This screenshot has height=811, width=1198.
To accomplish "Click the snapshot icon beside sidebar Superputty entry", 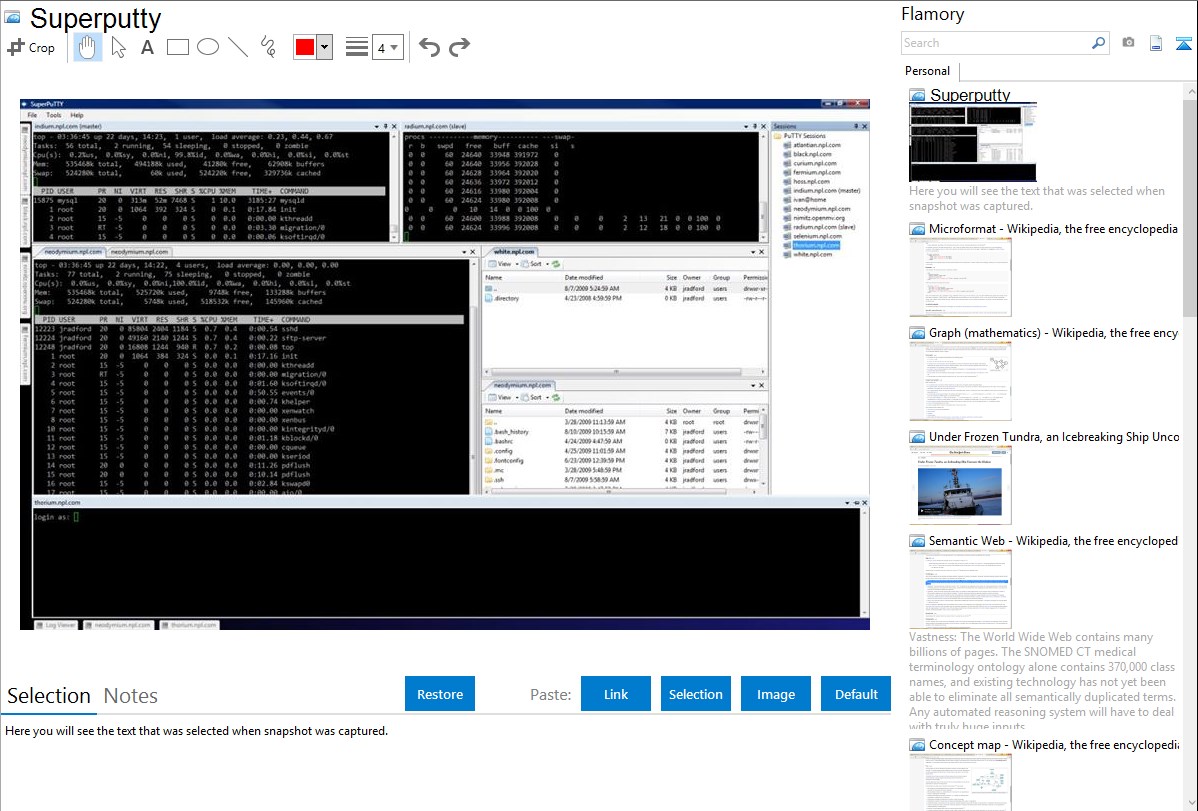I will [x=917, y=96].
